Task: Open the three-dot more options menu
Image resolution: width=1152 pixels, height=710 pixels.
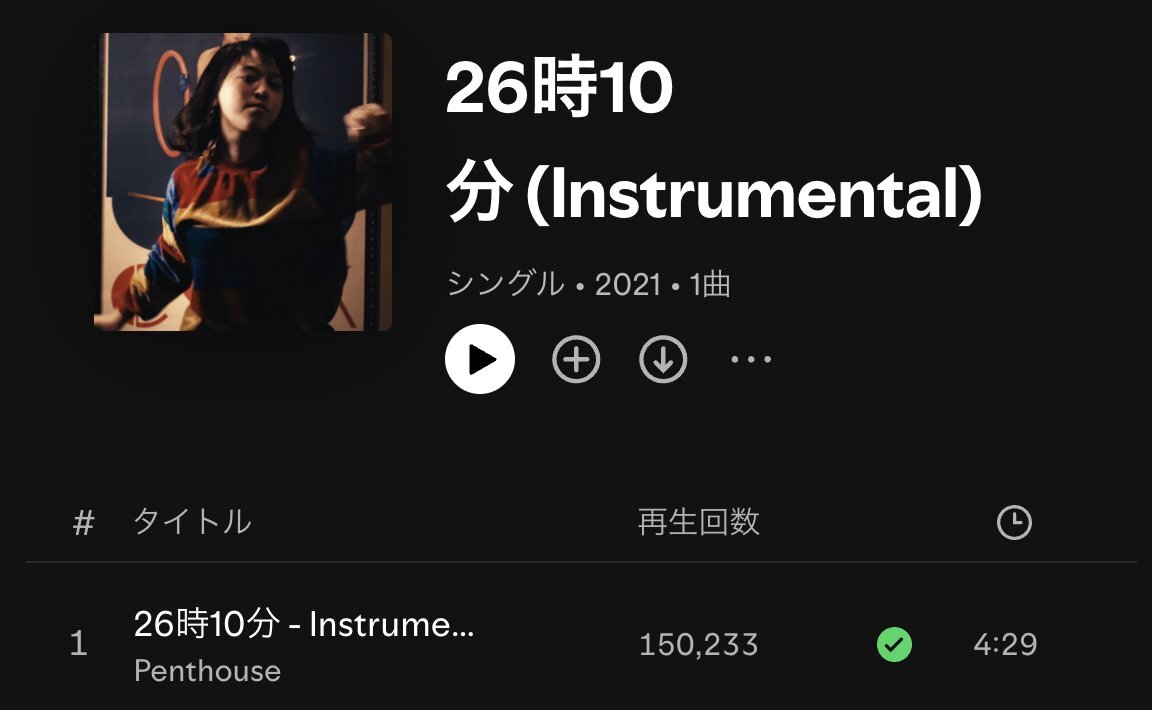Action: pos(751,359)
